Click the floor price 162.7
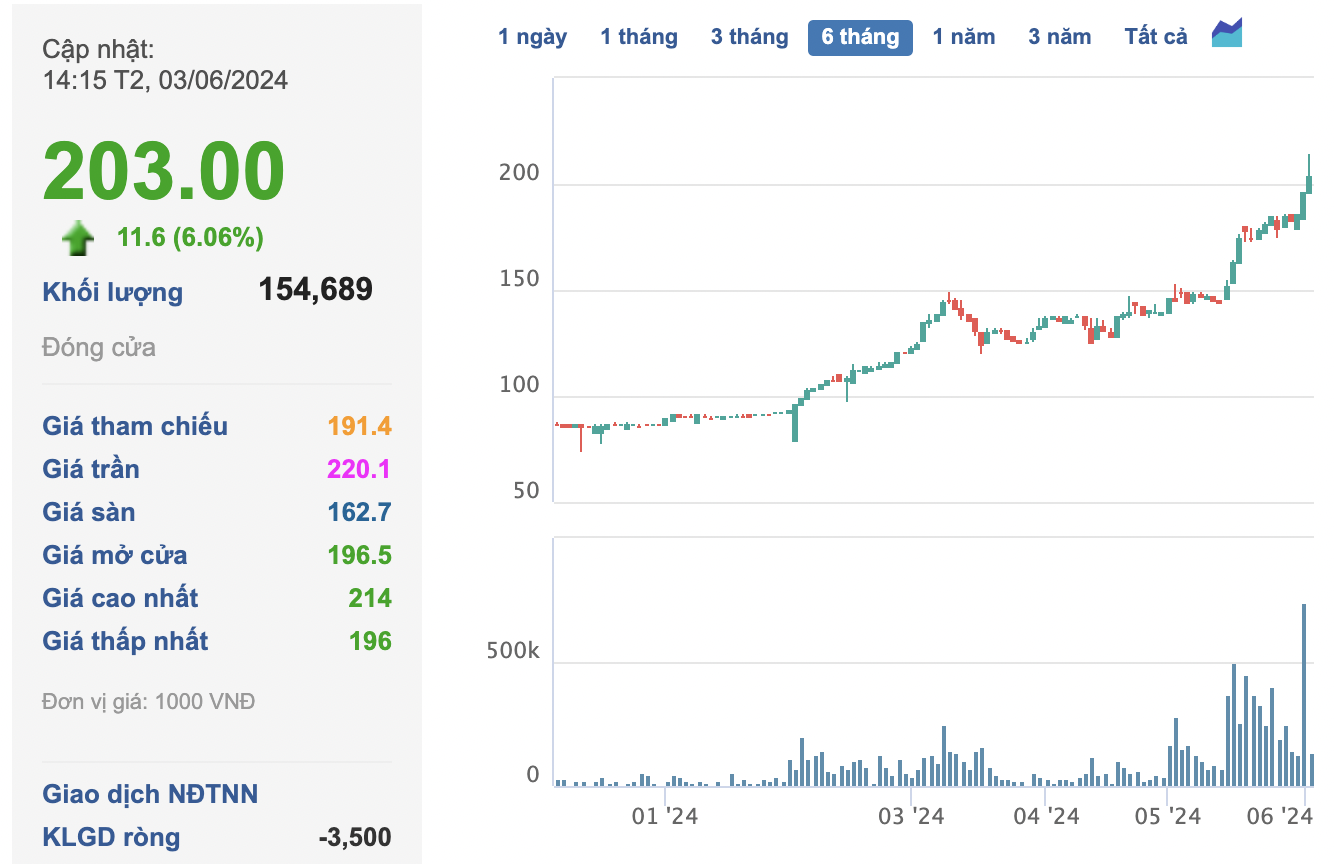The width and height of the screenshot is (1334, 864). coord(360,512)
